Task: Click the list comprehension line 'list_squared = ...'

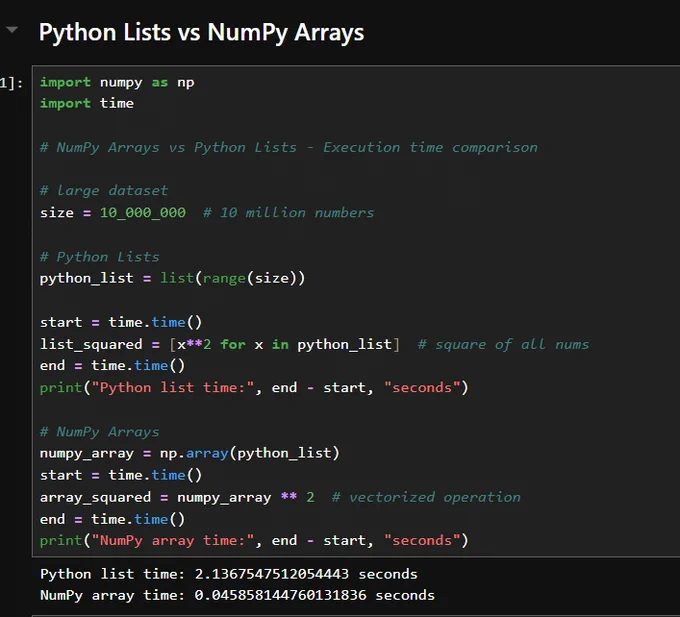Action: pyautogui.click(x=219, y=344)
